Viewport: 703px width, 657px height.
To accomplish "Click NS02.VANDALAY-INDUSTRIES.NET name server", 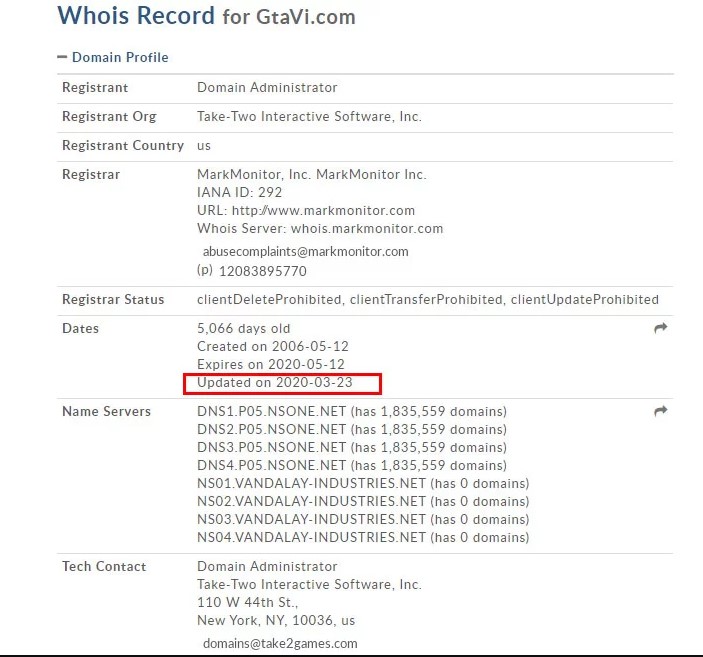I will point(363,501).
